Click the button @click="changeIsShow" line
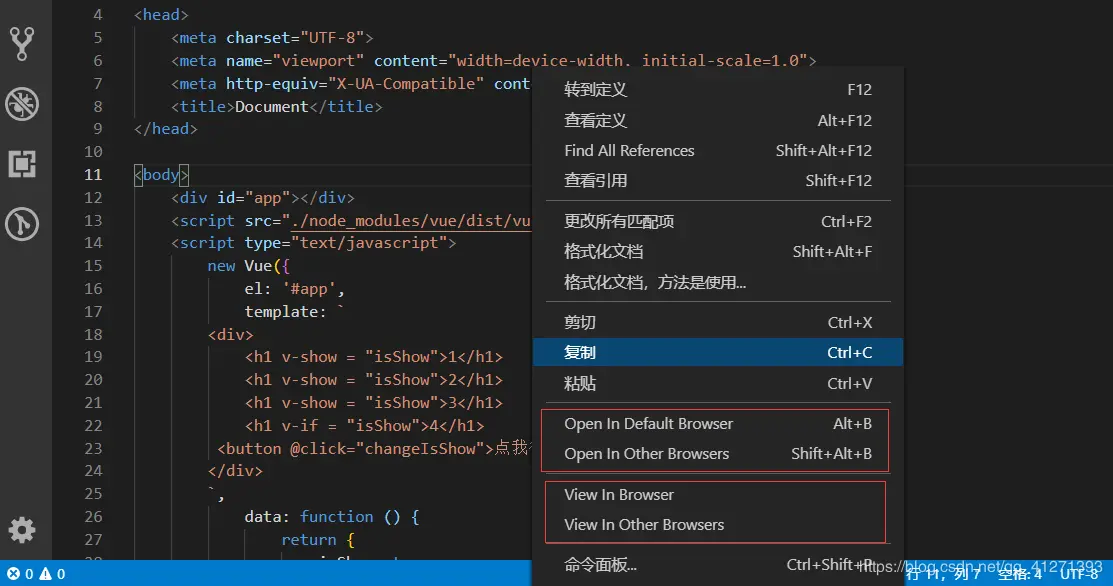 click(x=374, y=448)
